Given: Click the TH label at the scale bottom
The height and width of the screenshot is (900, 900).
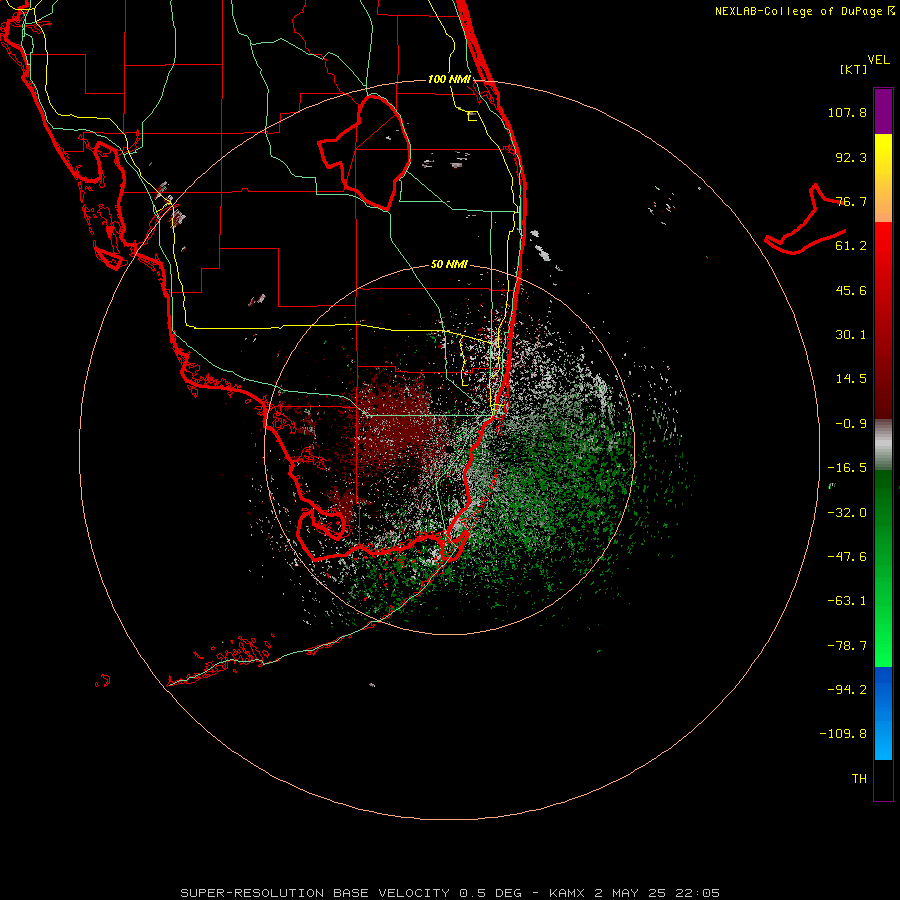Looking at the screenshot, I should pyautogui.click(x=859, y=778).
